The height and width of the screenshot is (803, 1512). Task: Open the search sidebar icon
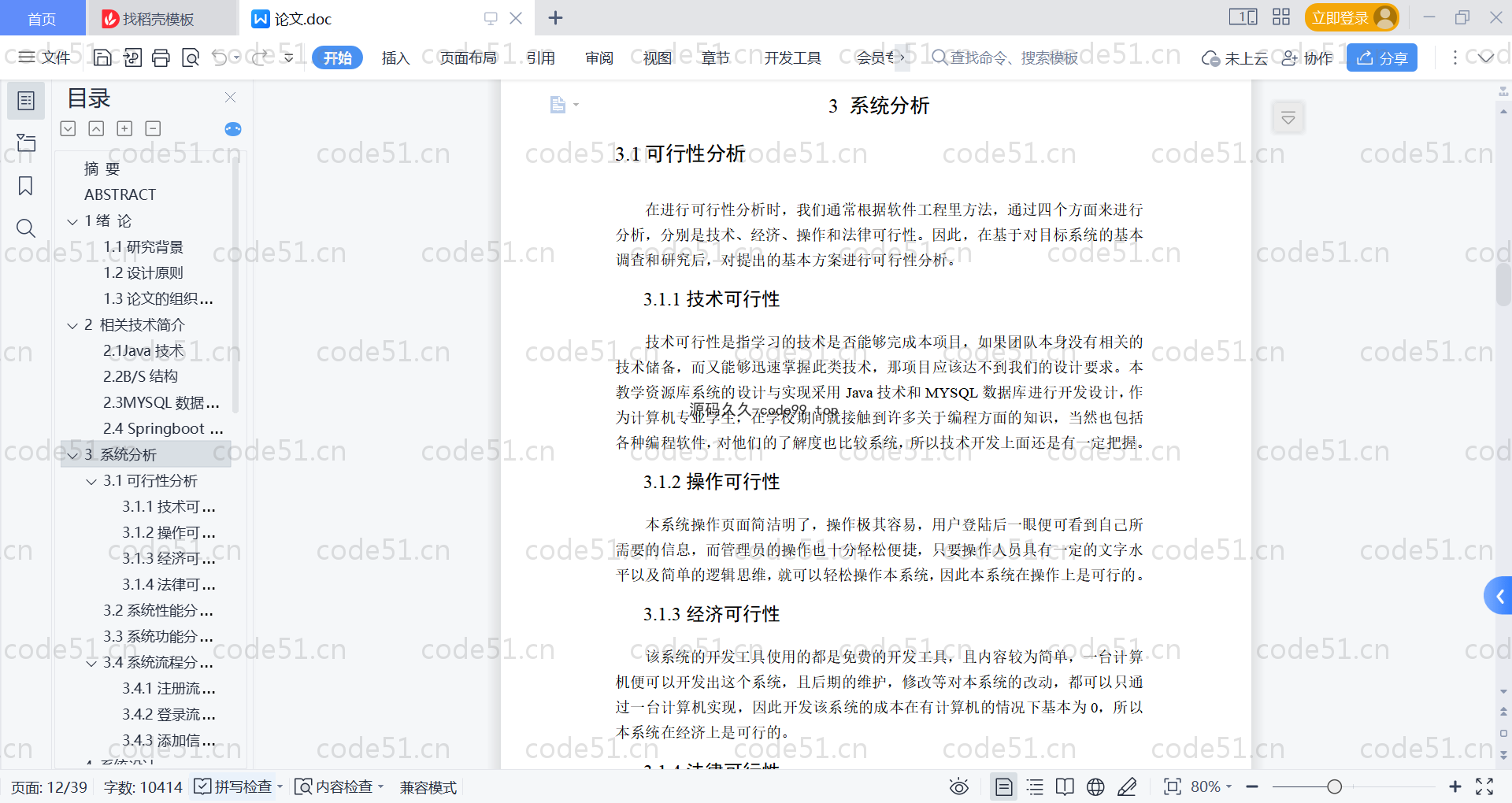[26, 228]
